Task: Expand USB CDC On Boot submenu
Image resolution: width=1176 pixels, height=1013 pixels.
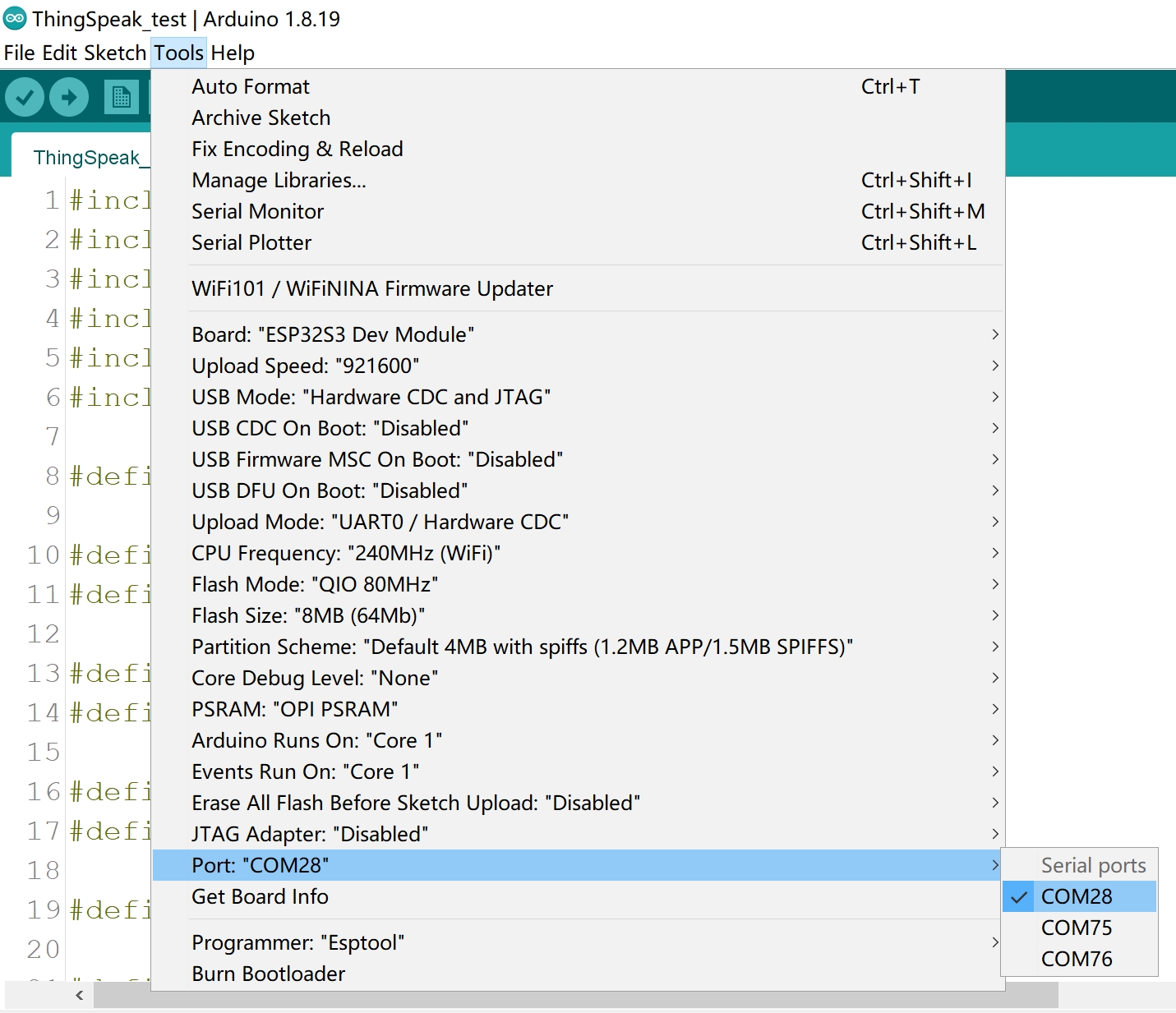Action: [578, 428]
